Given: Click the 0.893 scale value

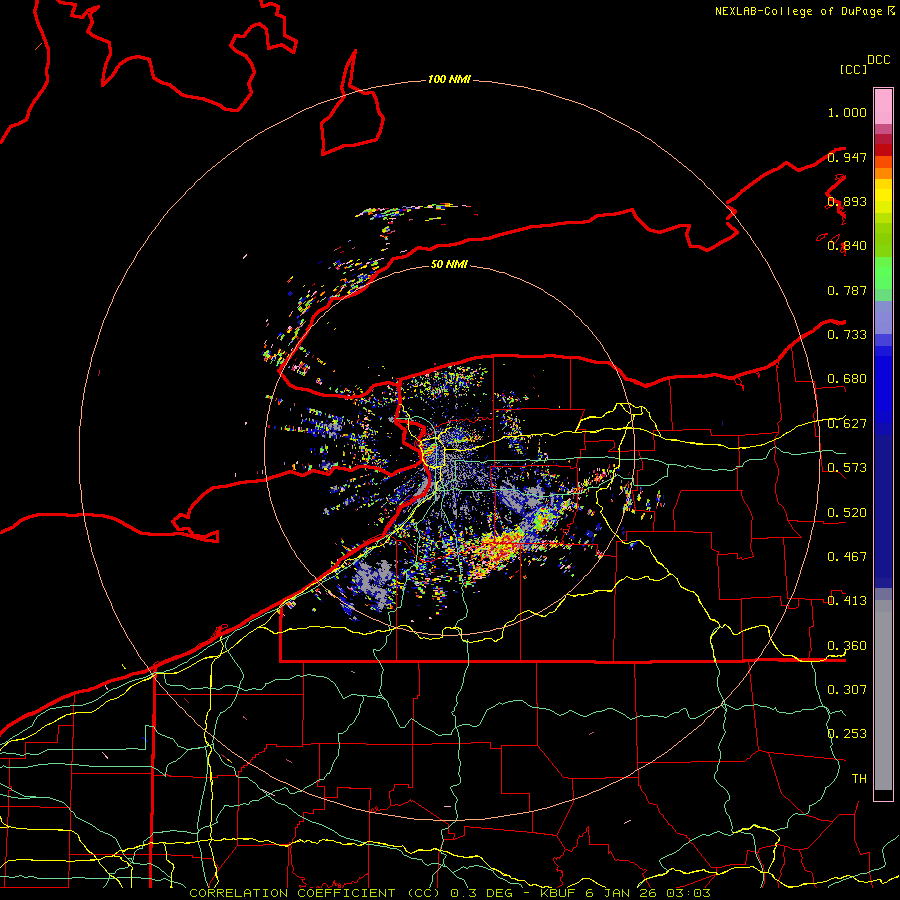Looking at the screenshot, I should coord(847,201).
